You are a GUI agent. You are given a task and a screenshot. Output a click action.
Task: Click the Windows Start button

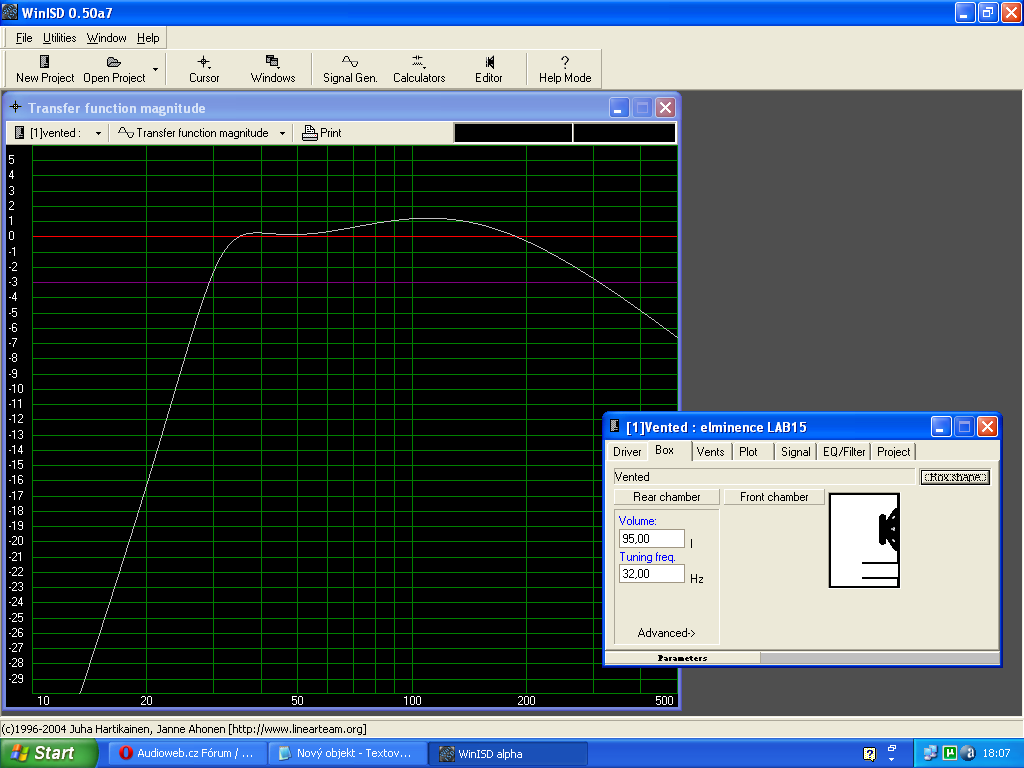pyautogui.click(x=49, y=754)
